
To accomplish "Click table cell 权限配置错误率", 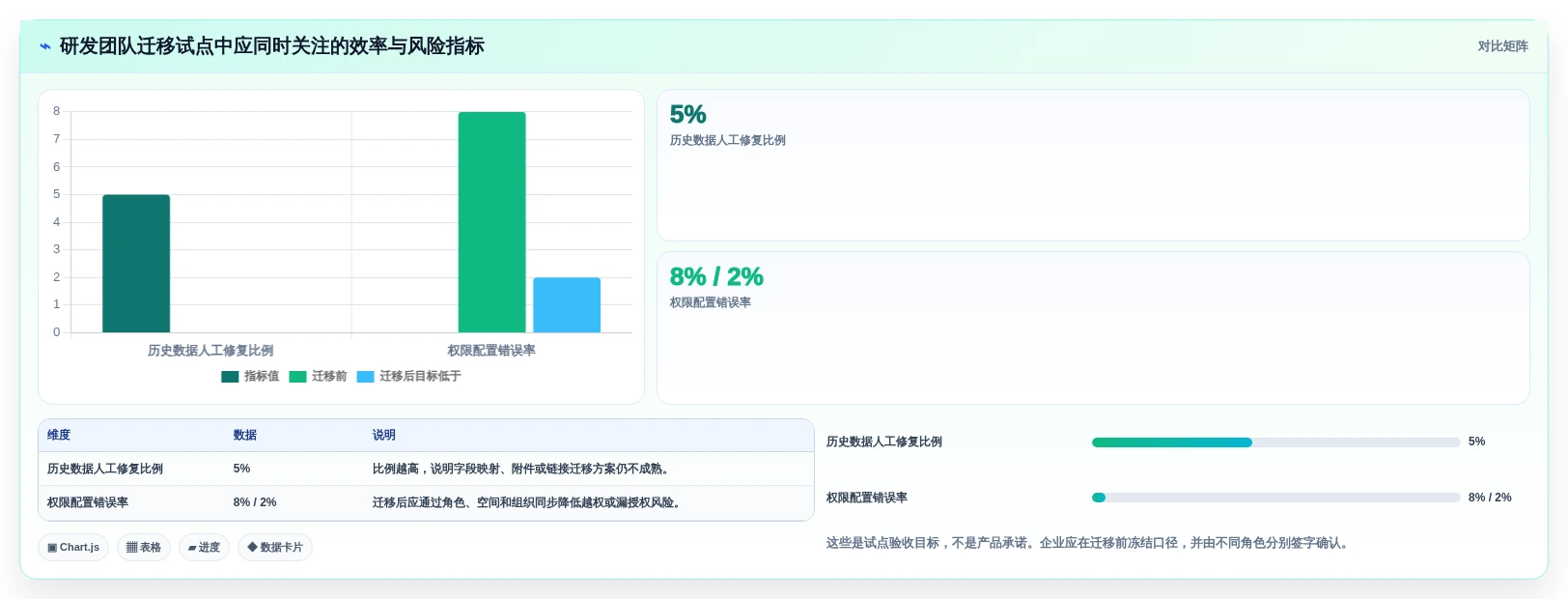I will point(88,502).
